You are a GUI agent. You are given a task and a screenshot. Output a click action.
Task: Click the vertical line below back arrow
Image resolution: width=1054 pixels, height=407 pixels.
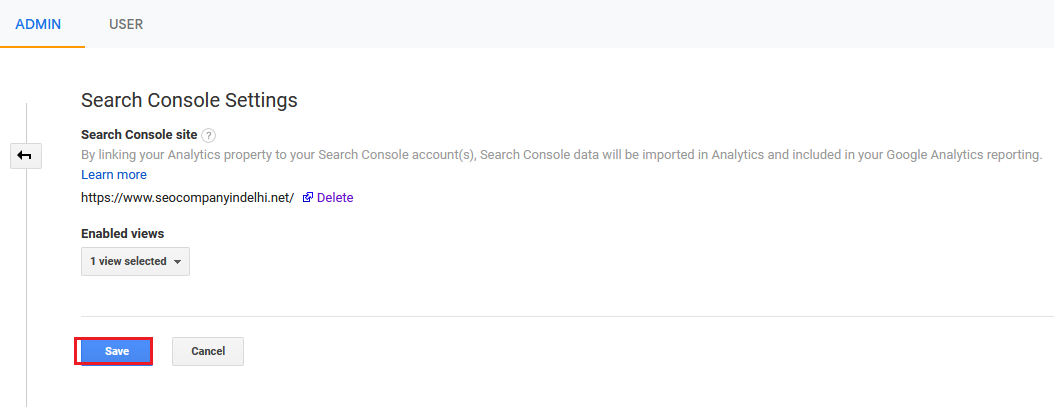pyautogui.click(x=26, y=280)
